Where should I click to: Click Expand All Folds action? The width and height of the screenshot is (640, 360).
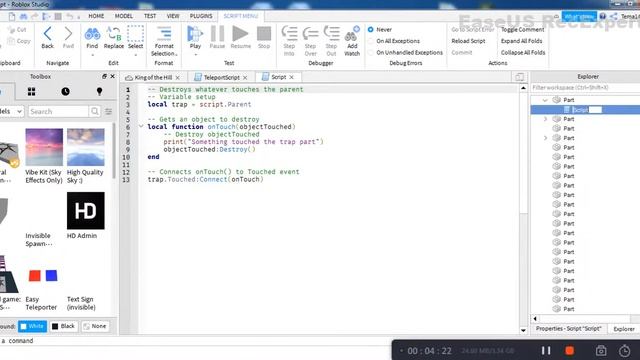click(x=521, y=41)
